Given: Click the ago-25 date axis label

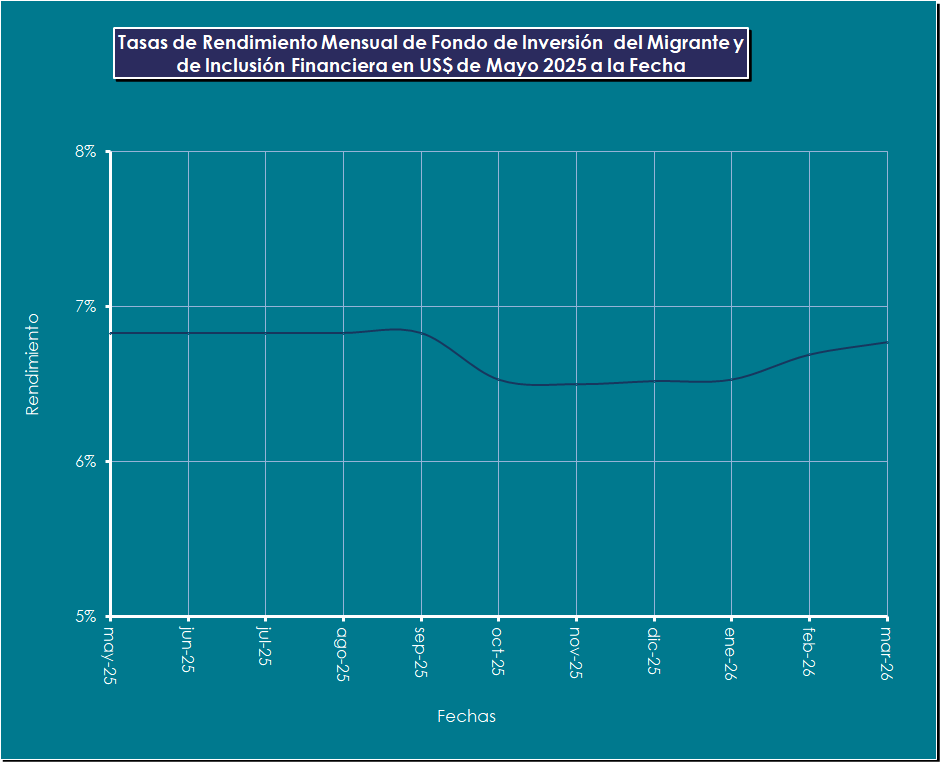Looking at the screenshot, I should [x=343, y=652].
